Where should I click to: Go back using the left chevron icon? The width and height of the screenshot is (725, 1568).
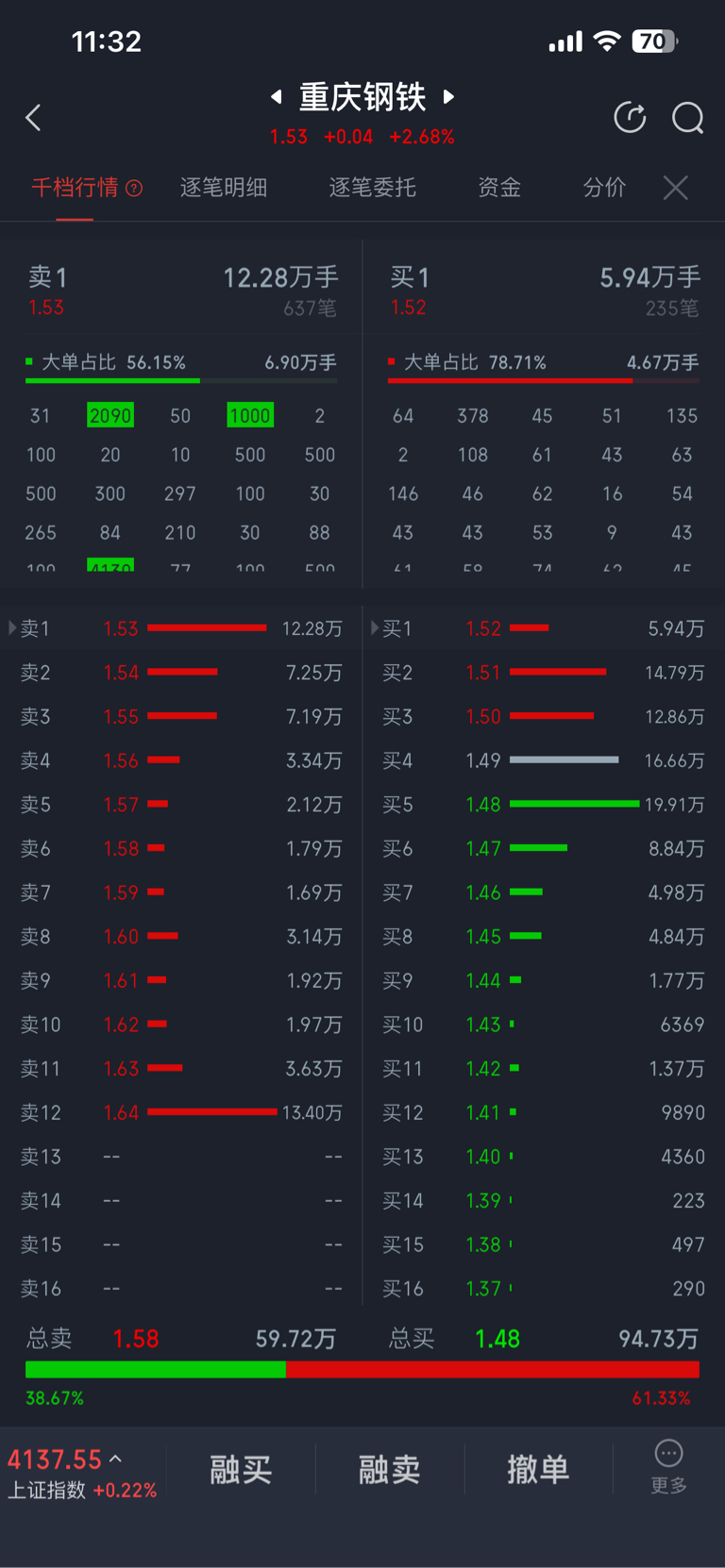click(x=33, y=118)
